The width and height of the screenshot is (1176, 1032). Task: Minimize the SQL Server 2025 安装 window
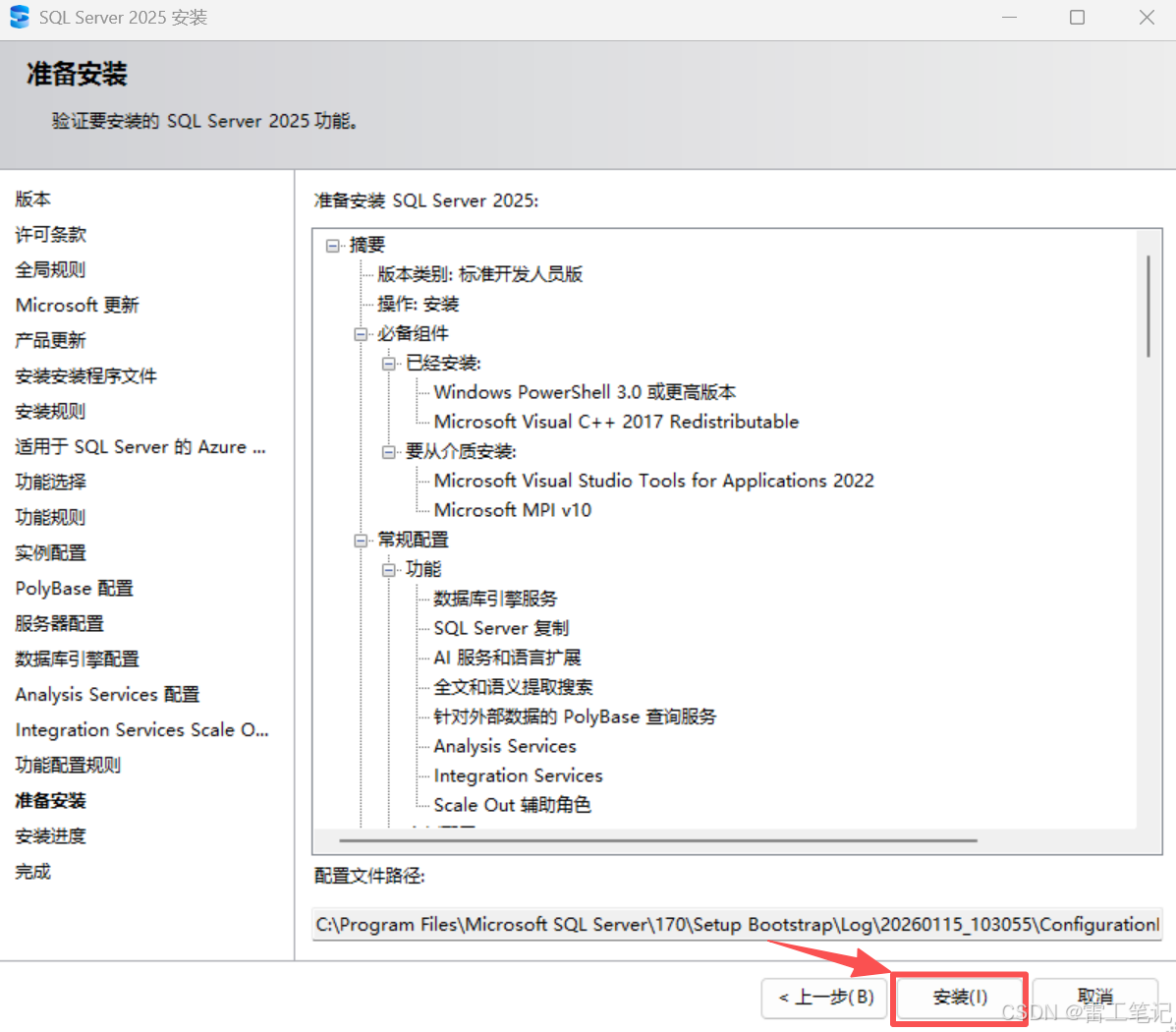coord(1010,18)
